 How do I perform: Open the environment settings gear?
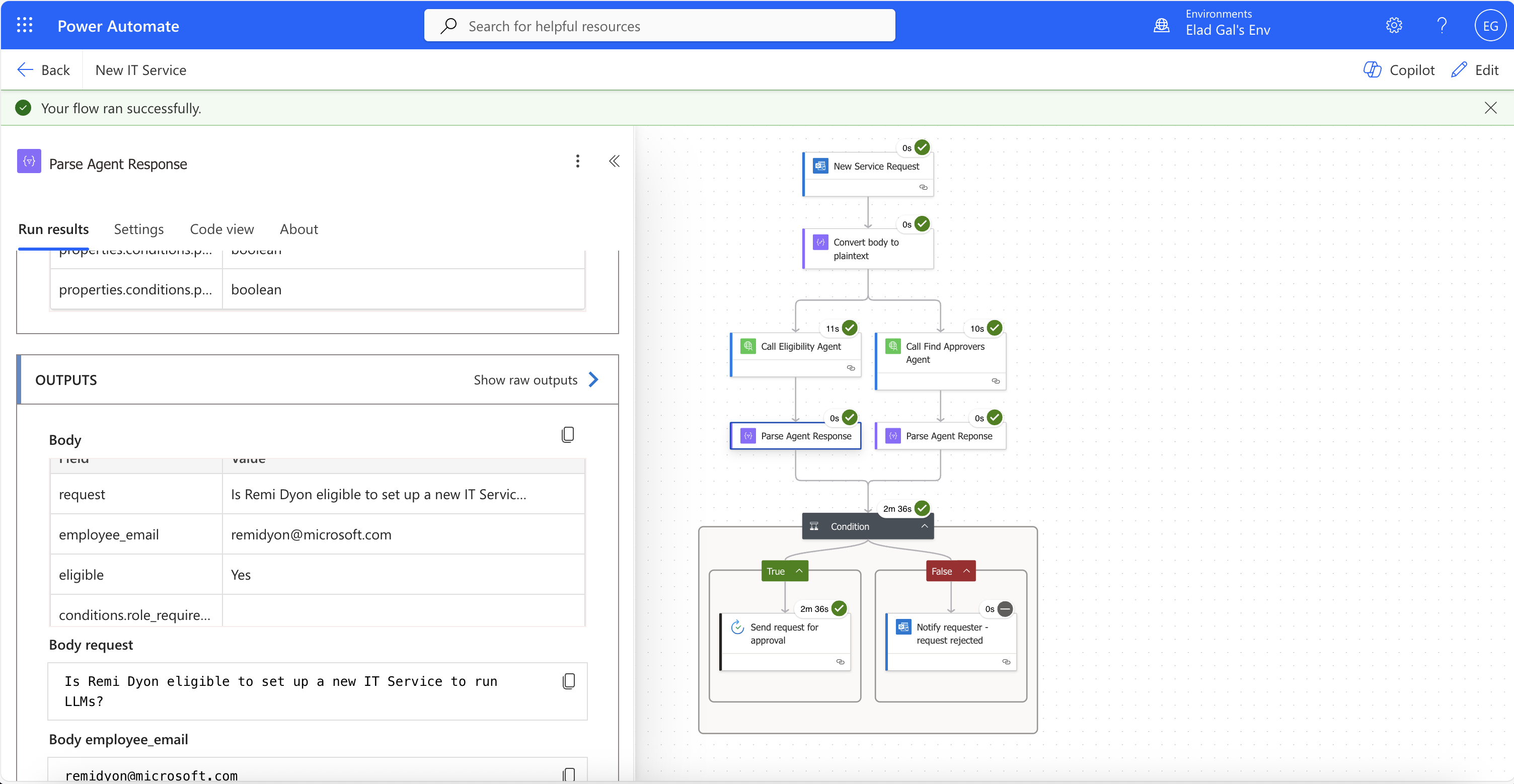point(1394,25)
